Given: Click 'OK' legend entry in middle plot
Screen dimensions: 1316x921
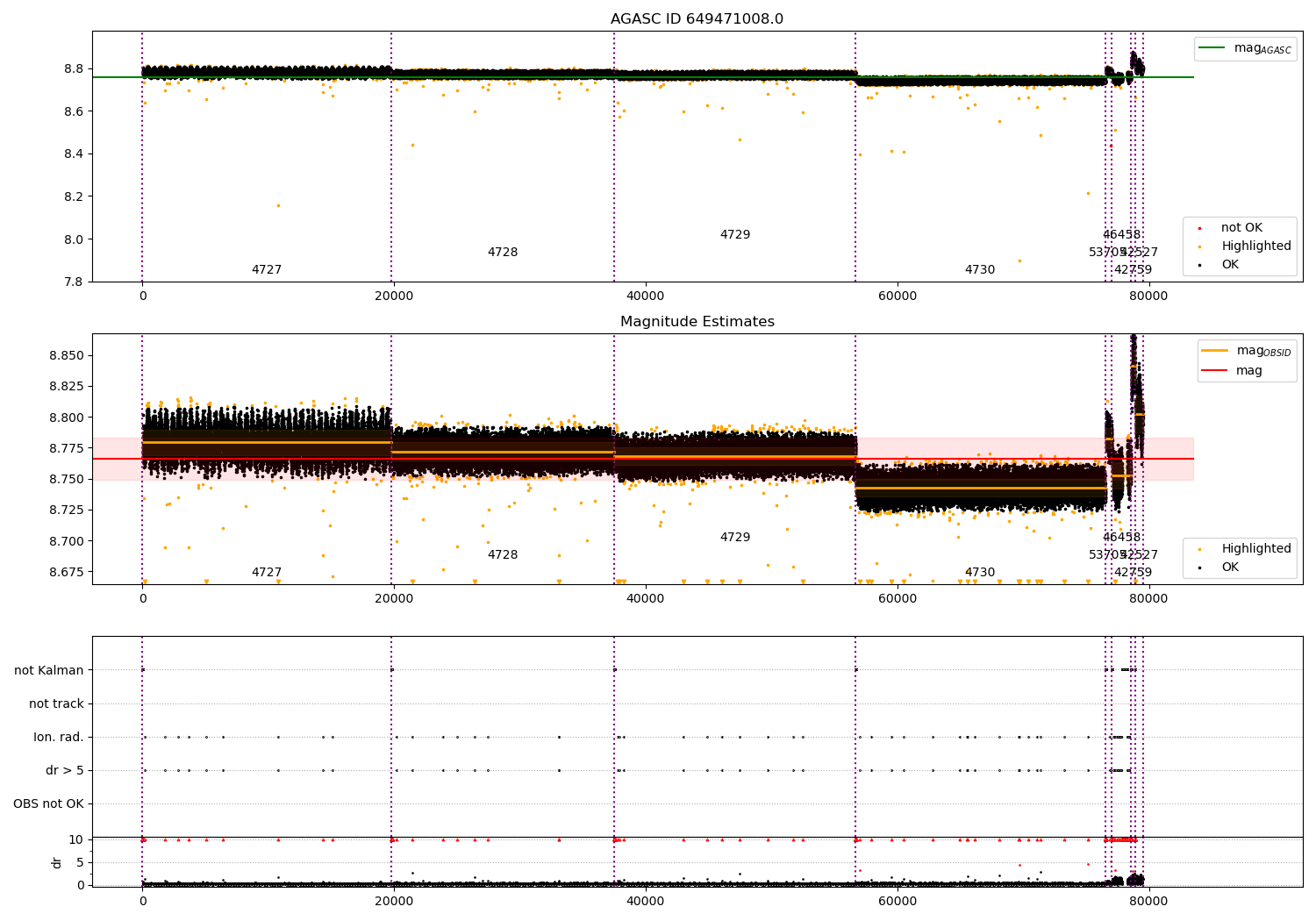Looking at the screenshot, I should (1230, 568).
